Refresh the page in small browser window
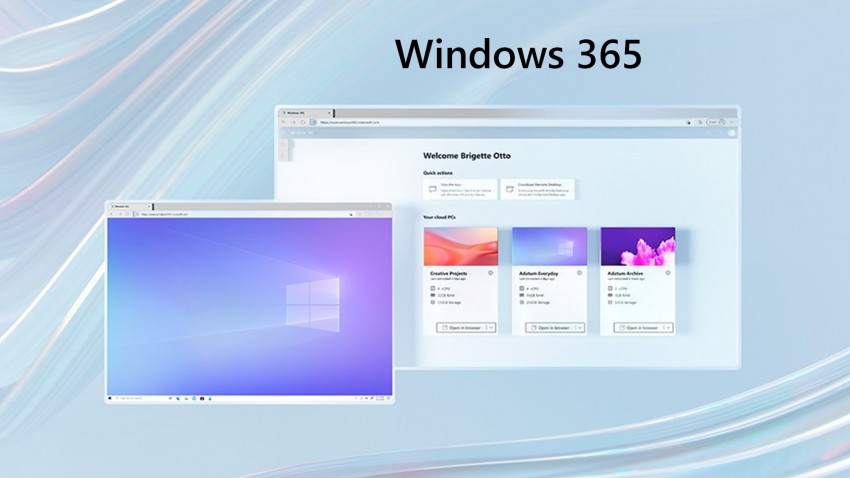 pos(128,214)
